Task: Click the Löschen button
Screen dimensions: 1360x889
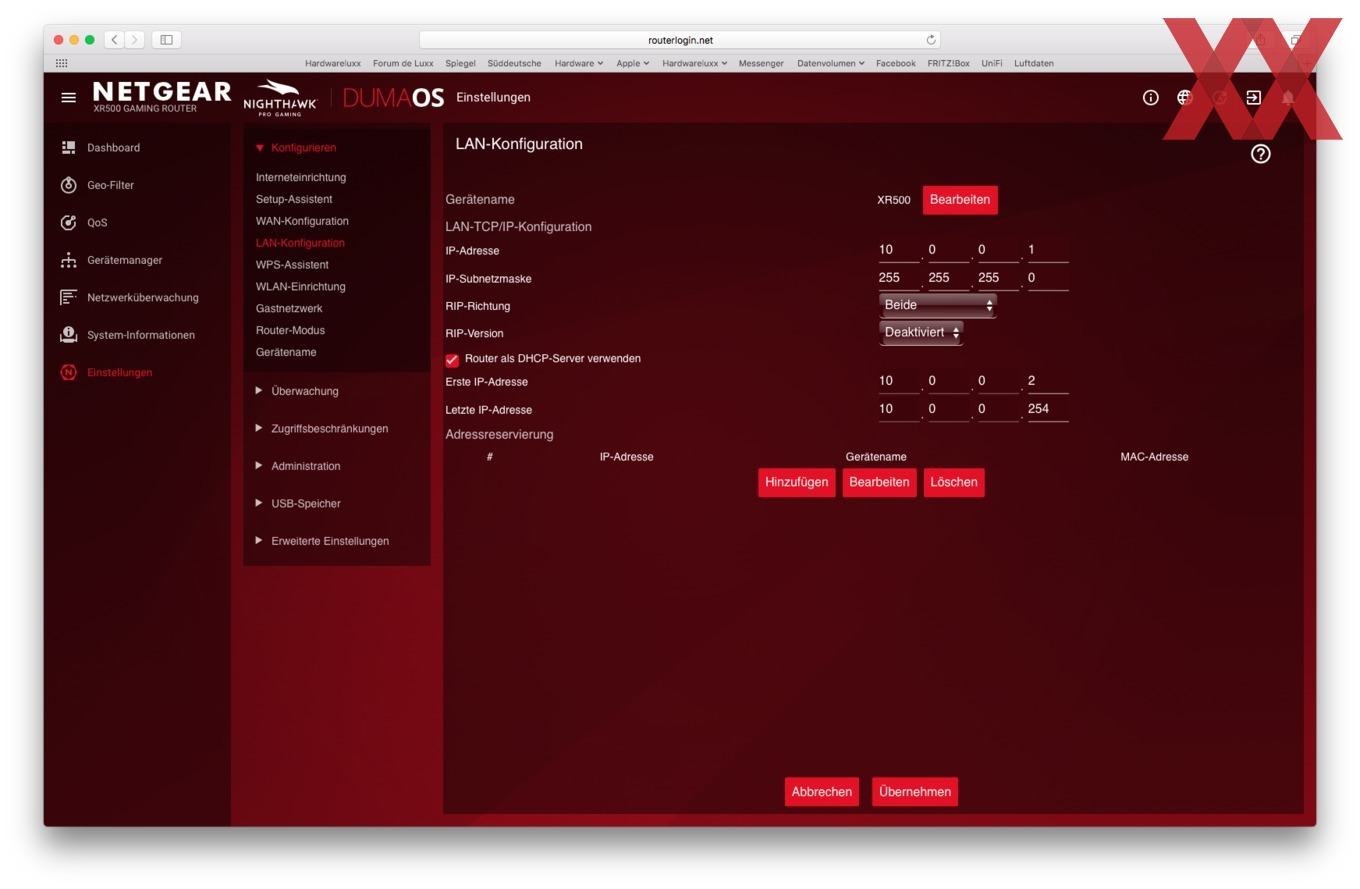Action: pyautogui.click(x=954, y=482)
